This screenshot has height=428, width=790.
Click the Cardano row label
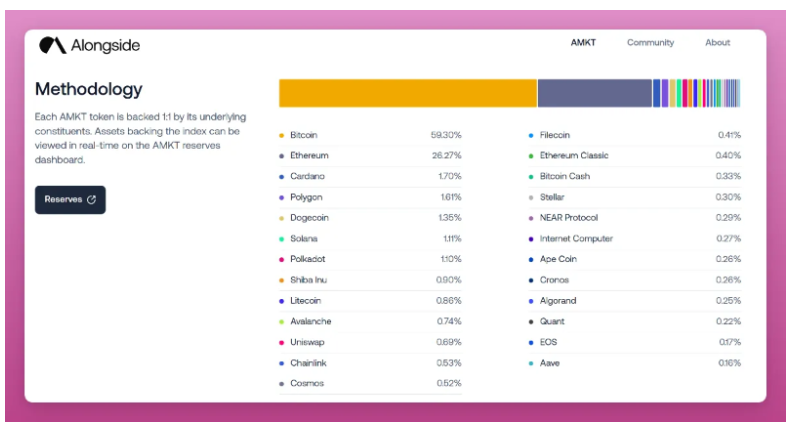coord(307,176)
